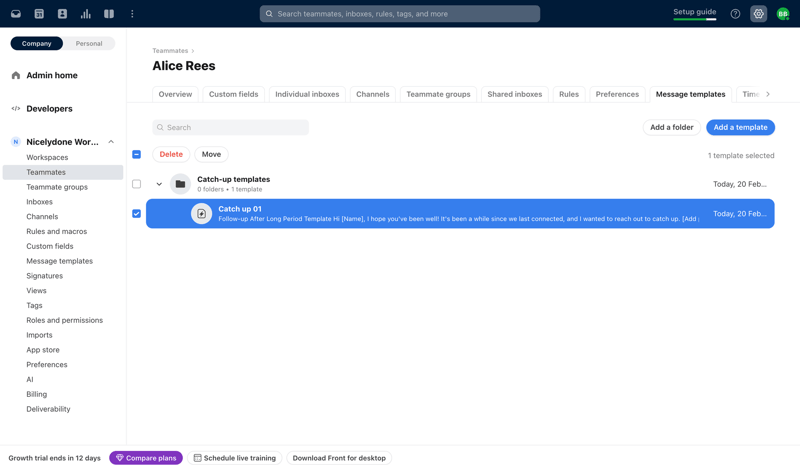Focus the templates Search field

coord(231,128)
